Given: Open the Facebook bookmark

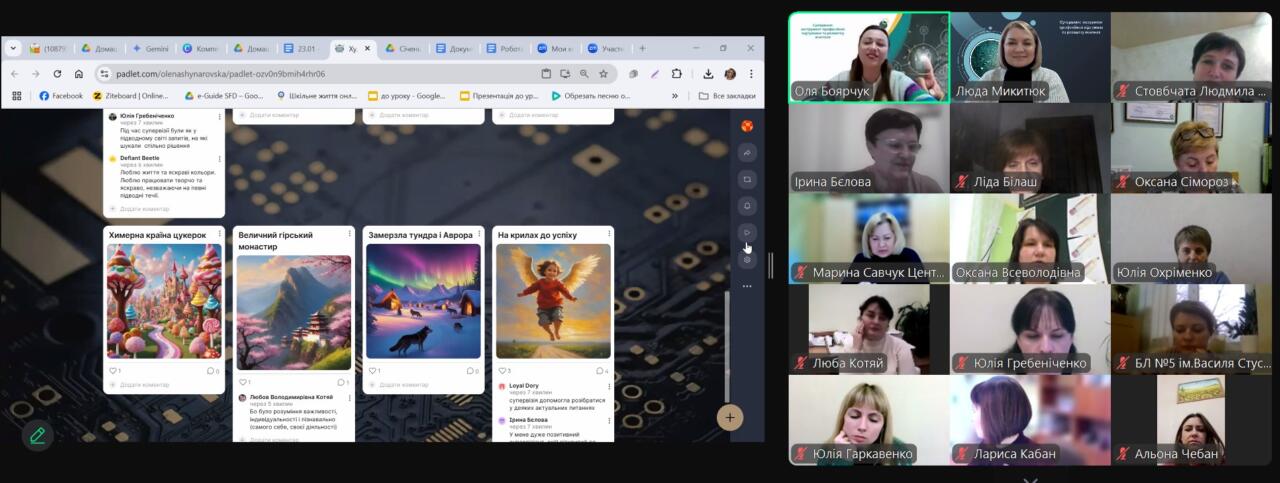Looking at the screenshot, I should 61,96.
